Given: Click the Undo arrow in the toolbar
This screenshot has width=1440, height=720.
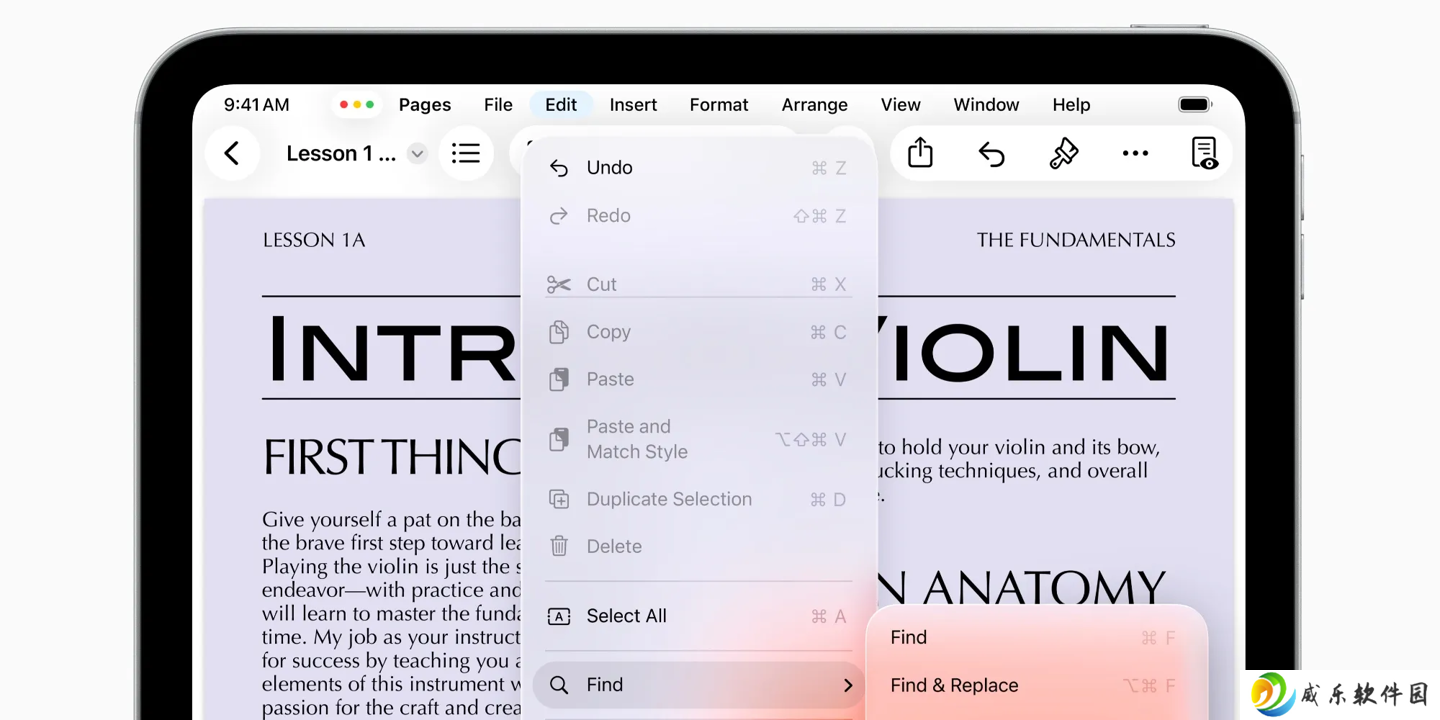Looking at the screenshot, I should click(991, 153).
